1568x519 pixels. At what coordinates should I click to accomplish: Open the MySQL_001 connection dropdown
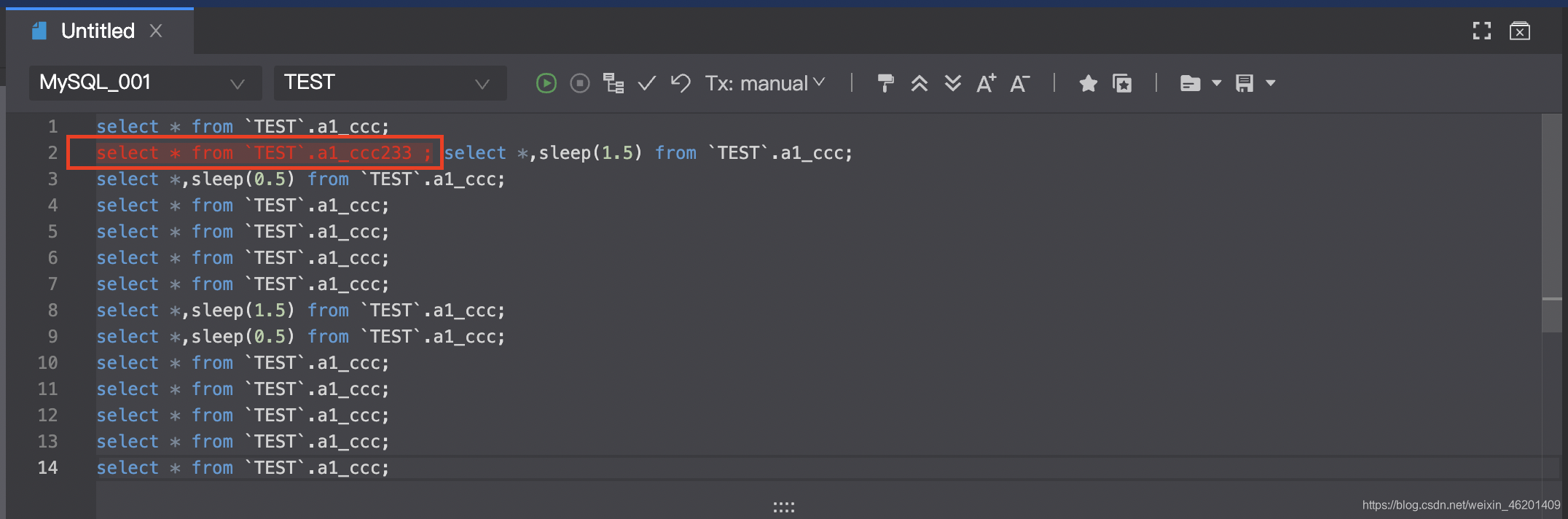[x=145, y=83]
